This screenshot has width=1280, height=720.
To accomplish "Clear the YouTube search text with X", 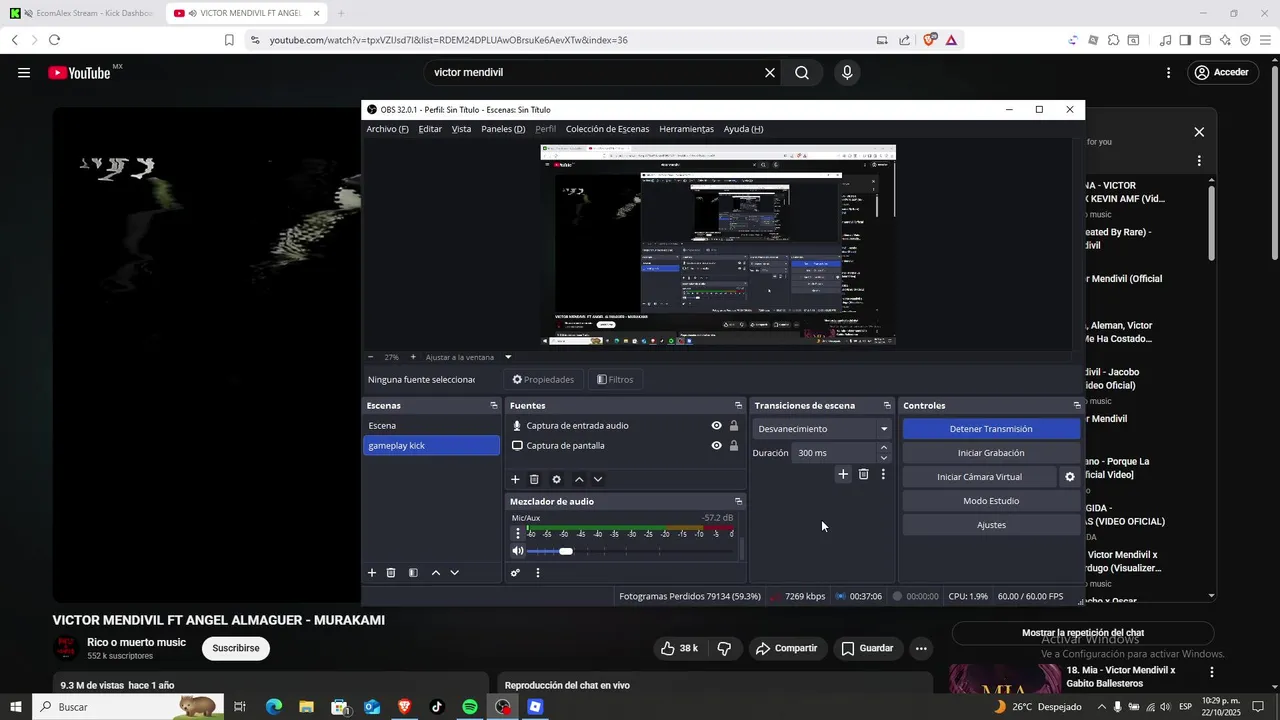I will (770, 73).
